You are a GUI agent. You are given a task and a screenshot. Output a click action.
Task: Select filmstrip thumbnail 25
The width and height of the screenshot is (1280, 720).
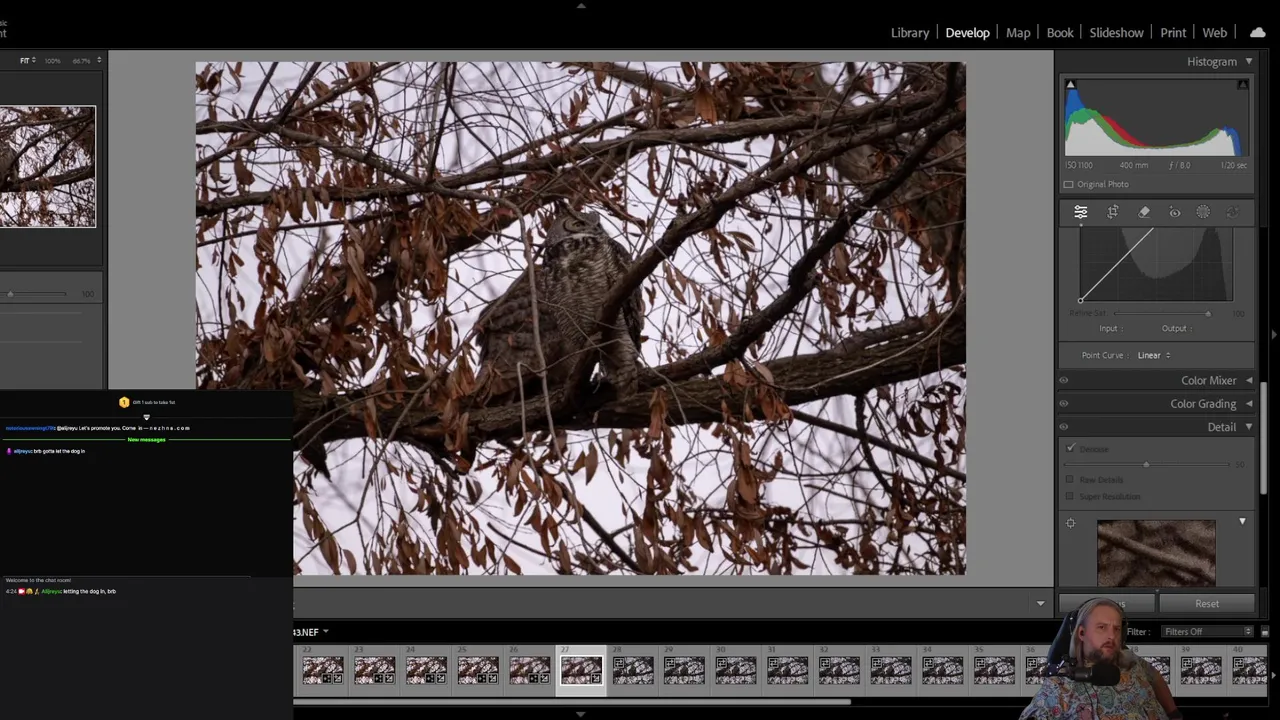coord(478,670)
